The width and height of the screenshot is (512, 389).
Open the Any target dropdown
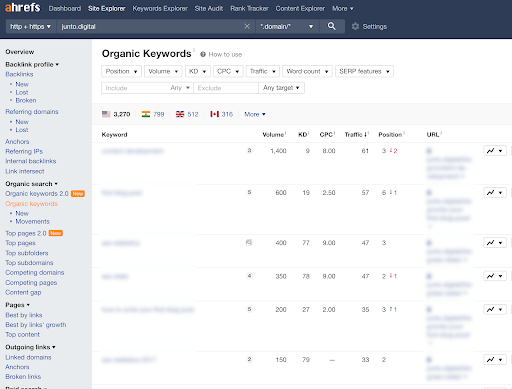tap(281, 88)
